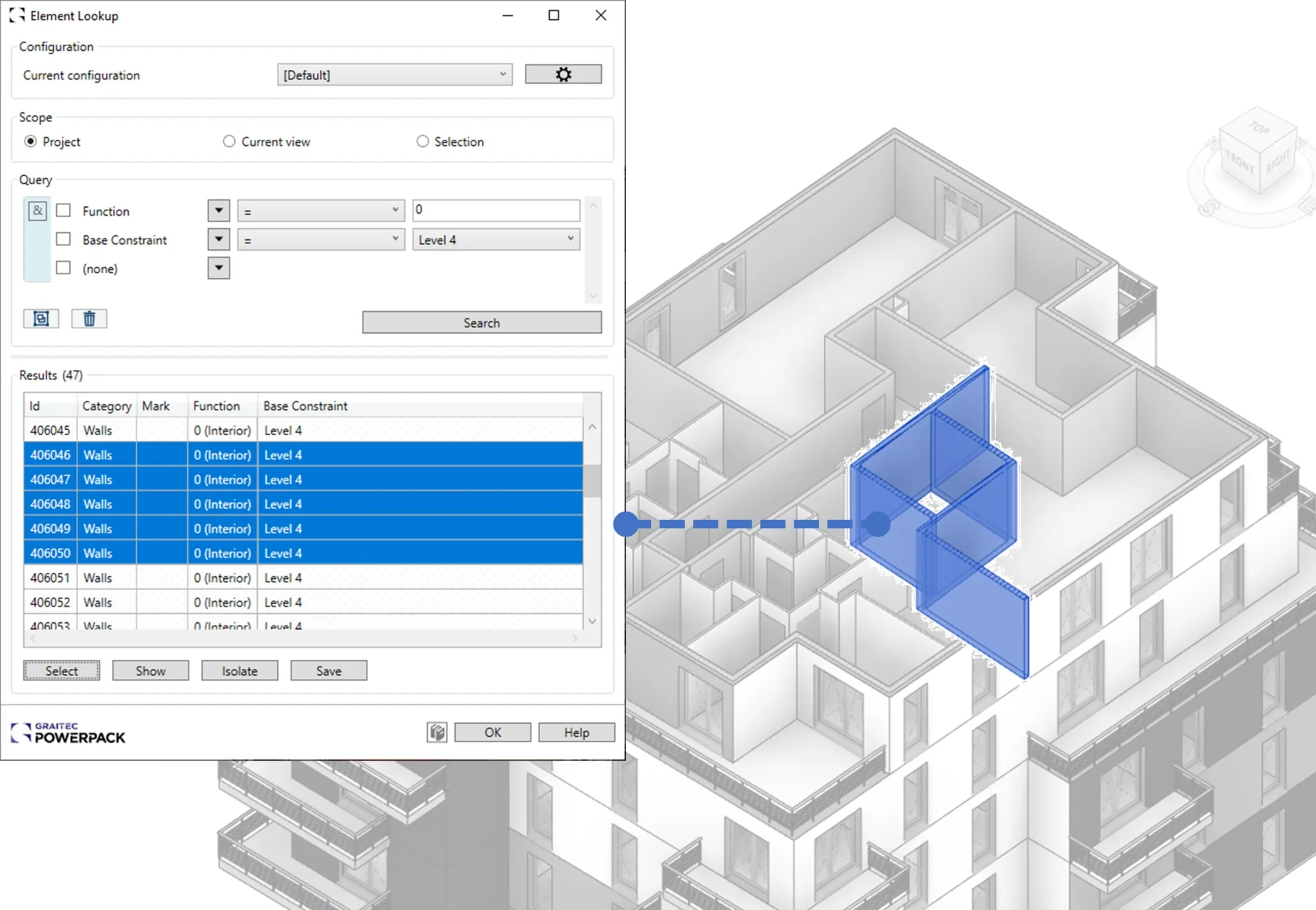This screenshot has height=910, width=1316.
Task: Click the Isolate button
Action: click(239, 671)
